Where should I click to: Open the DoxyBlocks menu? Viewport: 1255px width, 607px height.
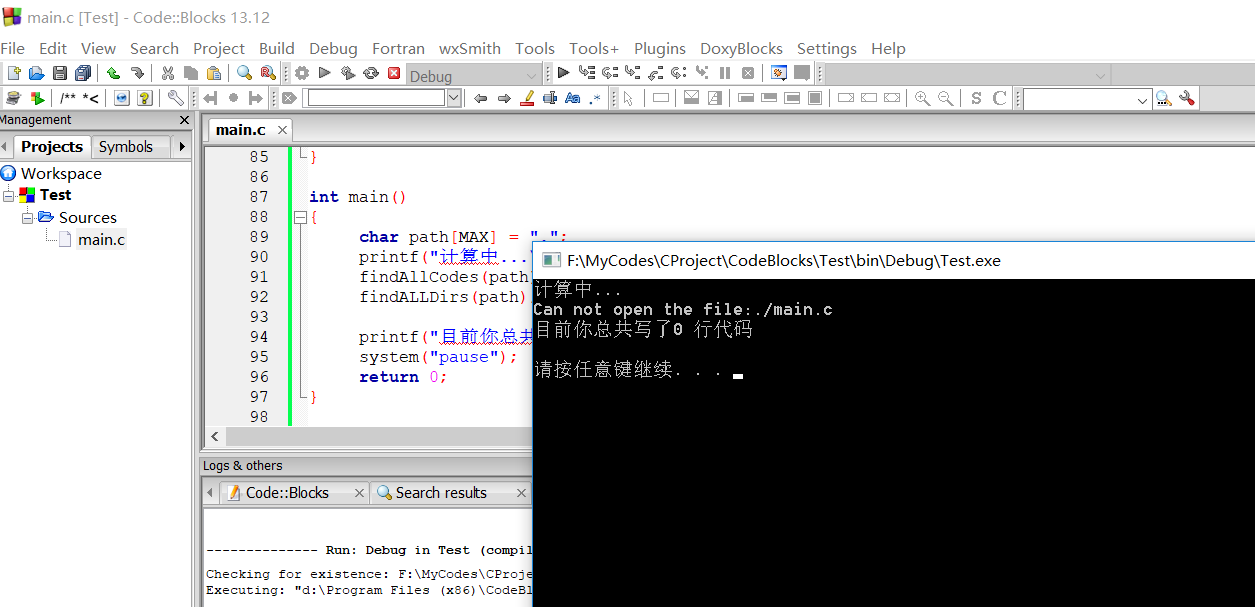pos(741,48)
